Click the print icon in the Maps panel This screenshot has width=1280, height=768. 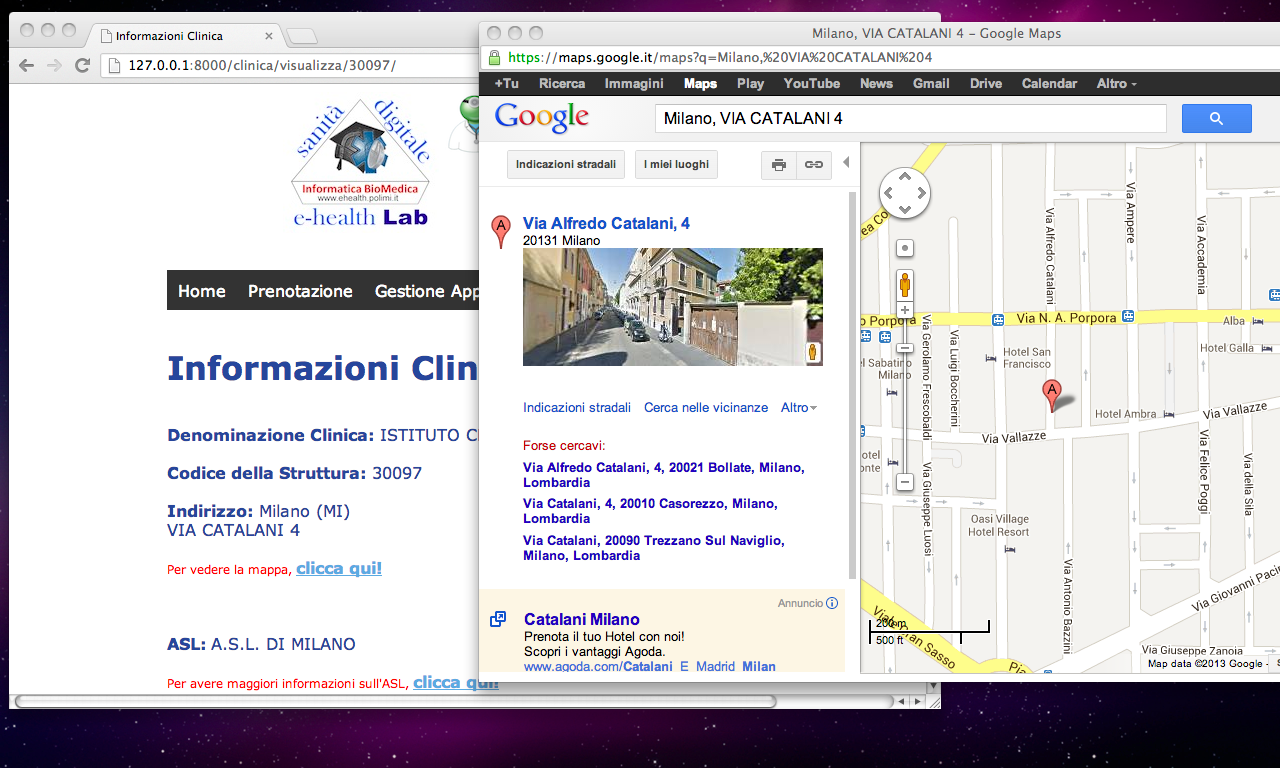pyautogui.click(x=778, y=164)
